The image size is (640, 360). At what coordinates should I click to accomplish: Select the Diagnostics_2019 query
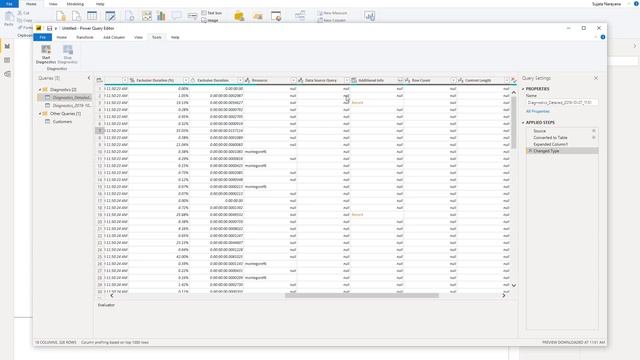click(65, 105)
